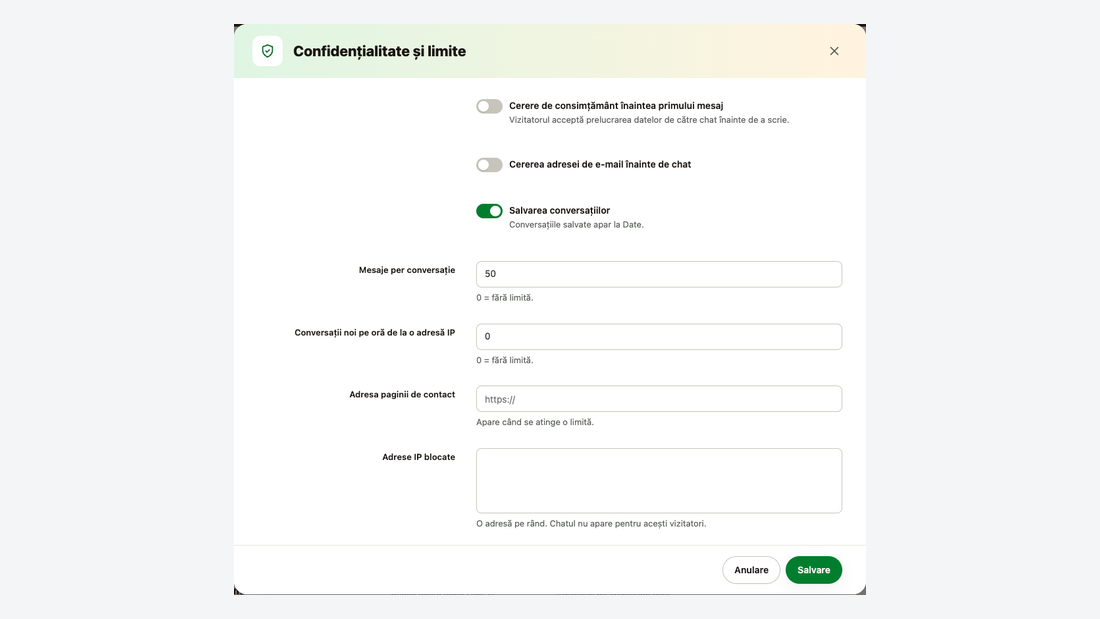The width and height of the screenshot is (1100, 619).
Task: Close the Confidențialitate și limite dialog
Action: click(834, 51)
